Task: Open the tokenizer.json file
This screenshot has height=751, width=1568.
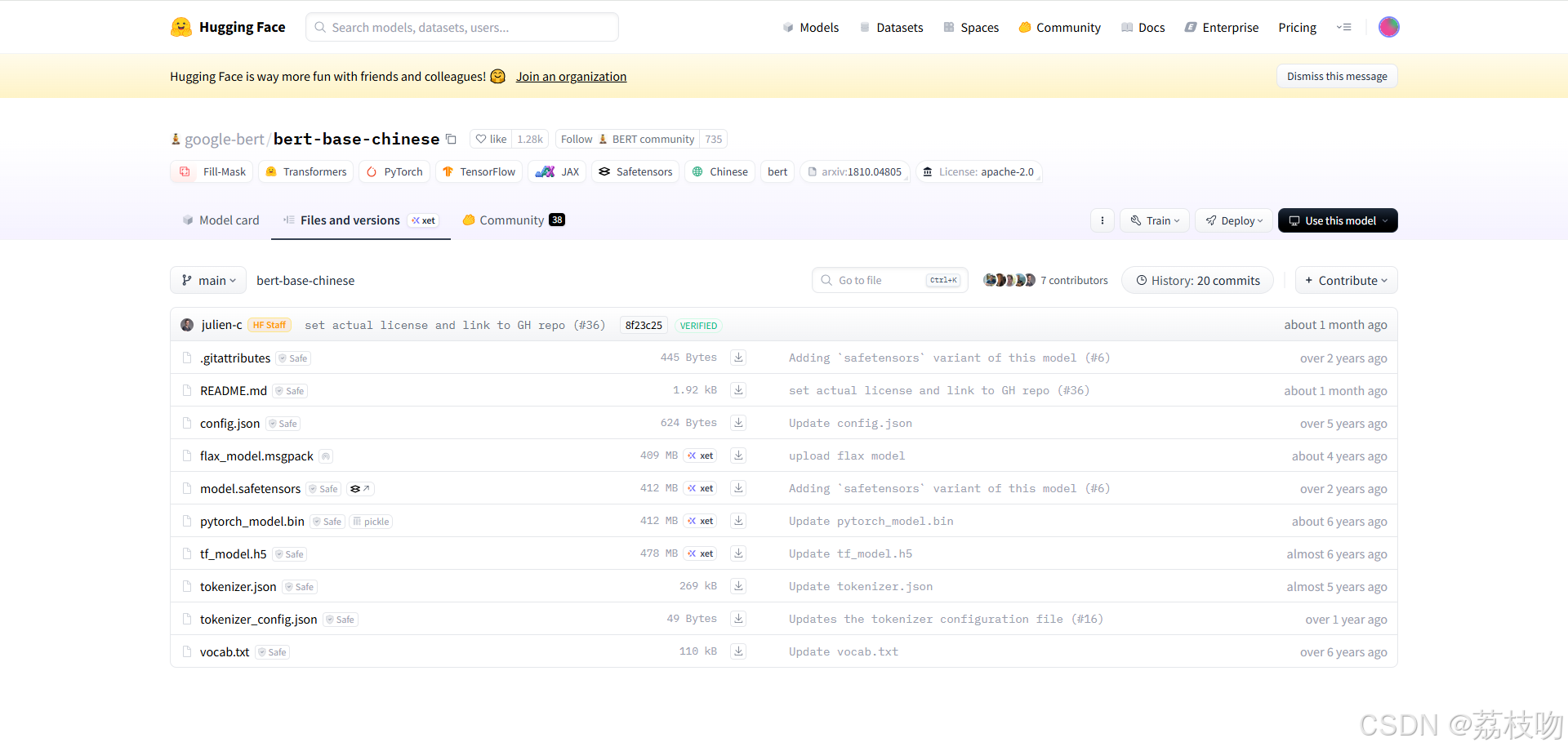Action: pyautogui.click(x=238, y=586)
